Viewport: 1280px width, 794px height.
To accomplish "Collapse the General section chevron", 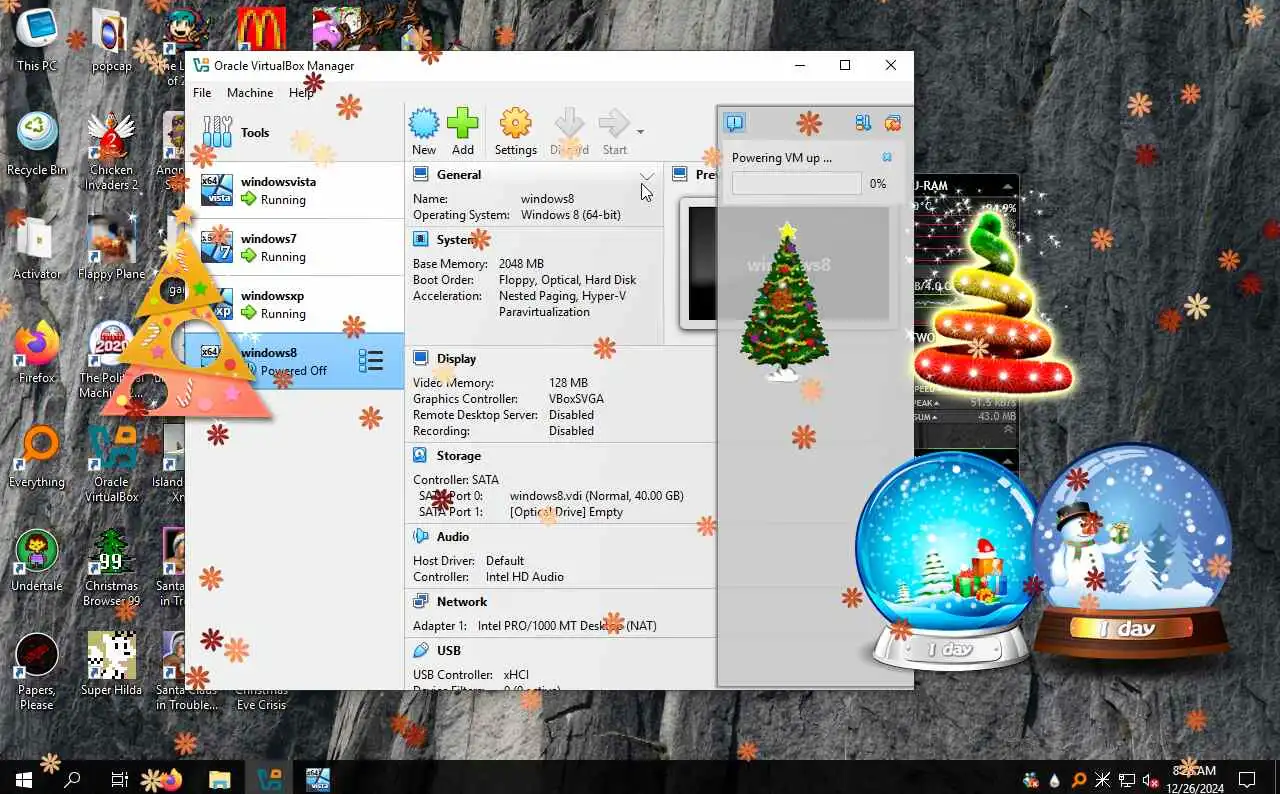I will point(647,175).
